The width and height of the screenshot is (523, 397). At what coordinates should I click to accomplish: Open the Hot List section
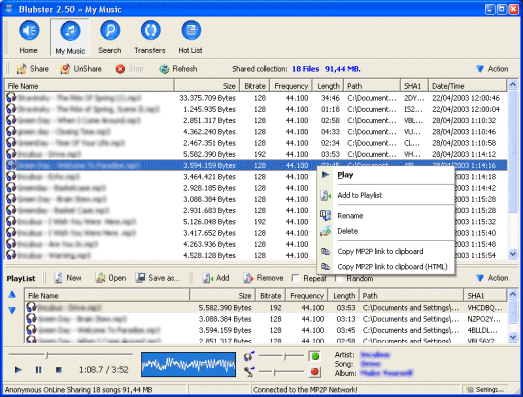[190, 37]
